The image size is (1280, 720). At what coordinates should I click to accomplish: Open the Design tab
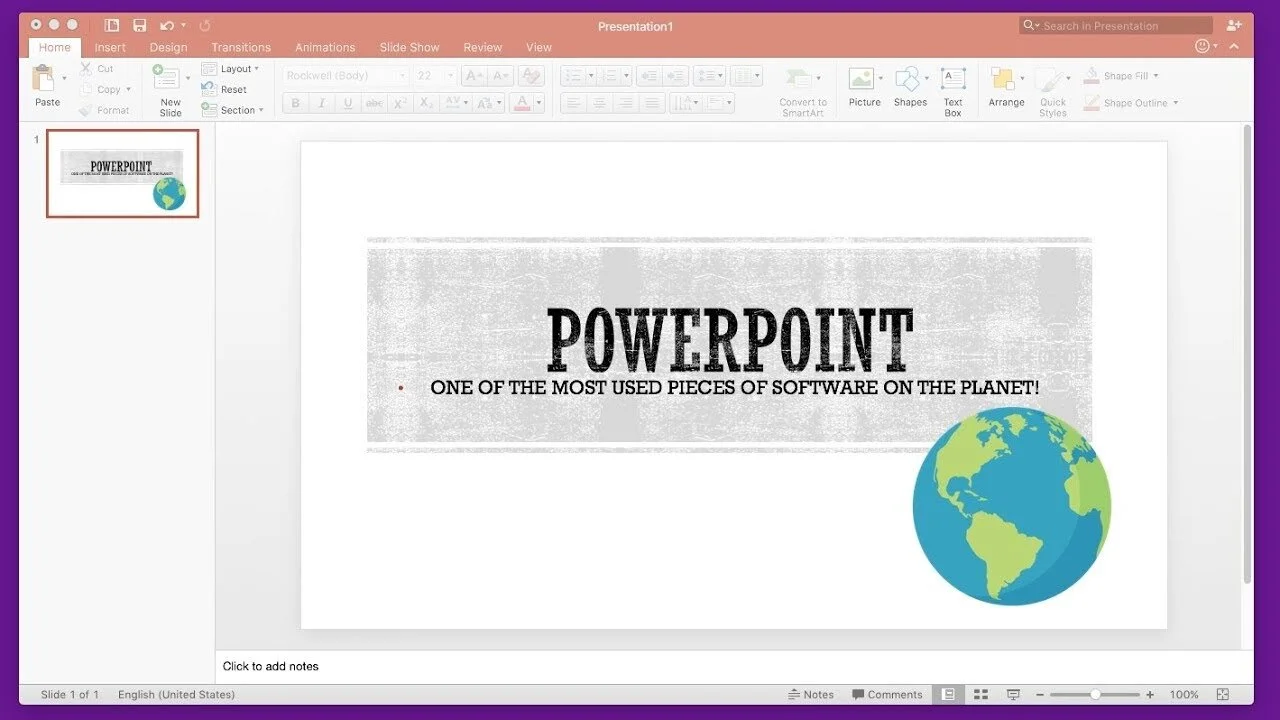[168, 47]
